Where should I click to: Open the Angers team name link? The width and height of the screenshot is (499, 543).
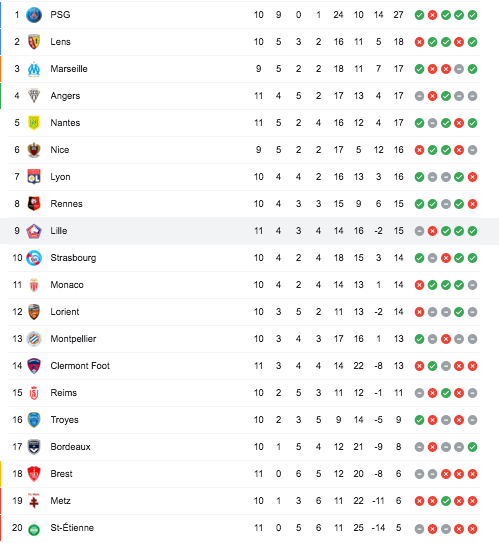tap(65, 96)
